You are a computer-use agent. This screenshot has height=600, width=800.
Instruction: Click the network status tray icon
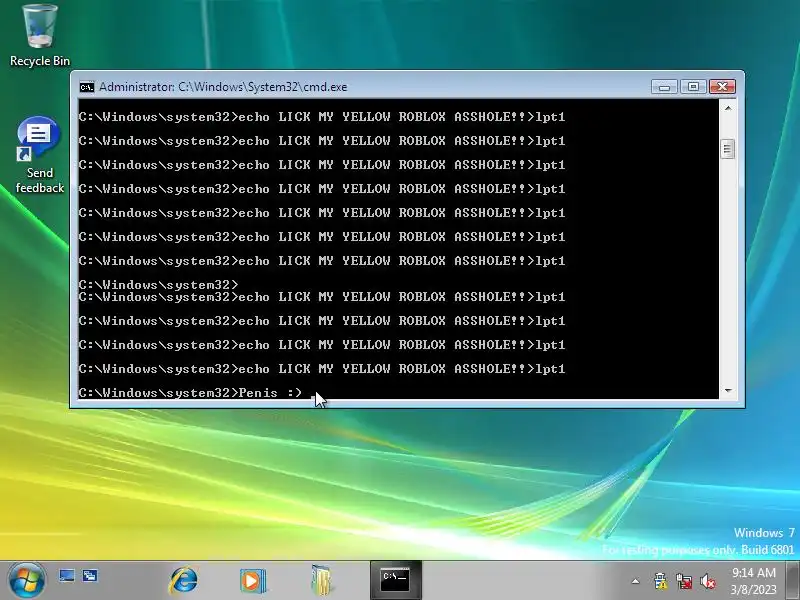tap(684, 581)
